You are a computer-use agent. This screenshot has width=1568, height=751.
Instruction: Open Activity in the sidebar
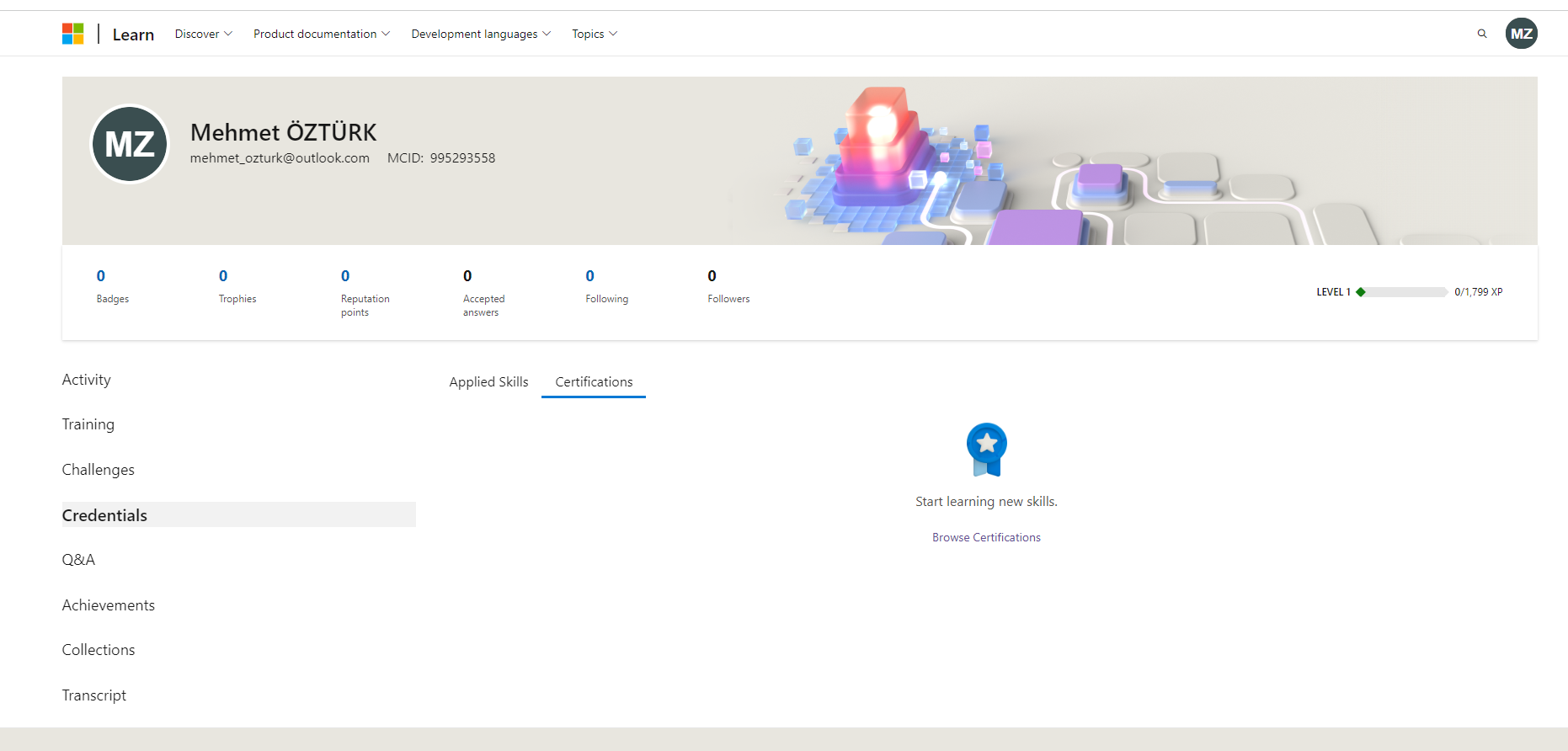(87, 380)
